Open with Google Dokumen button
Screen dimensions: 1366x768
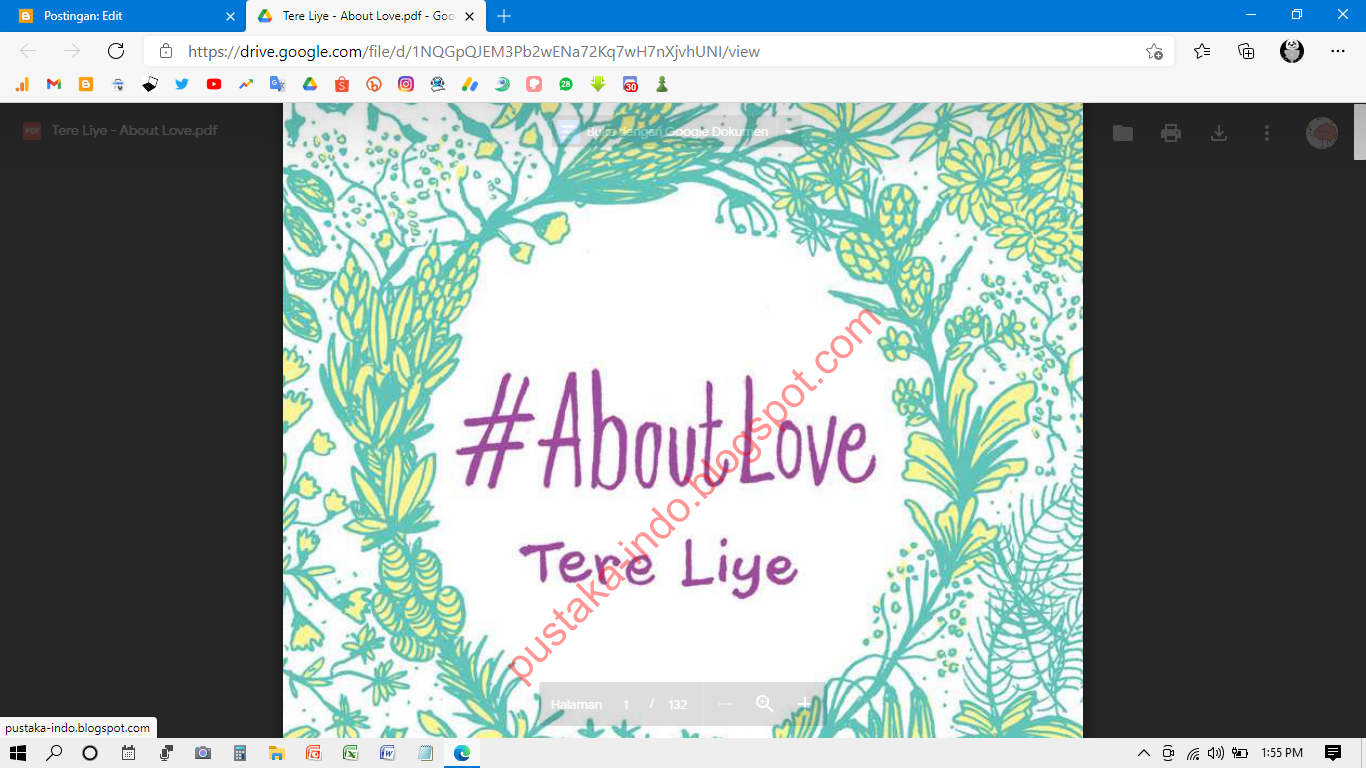(665, 132)
